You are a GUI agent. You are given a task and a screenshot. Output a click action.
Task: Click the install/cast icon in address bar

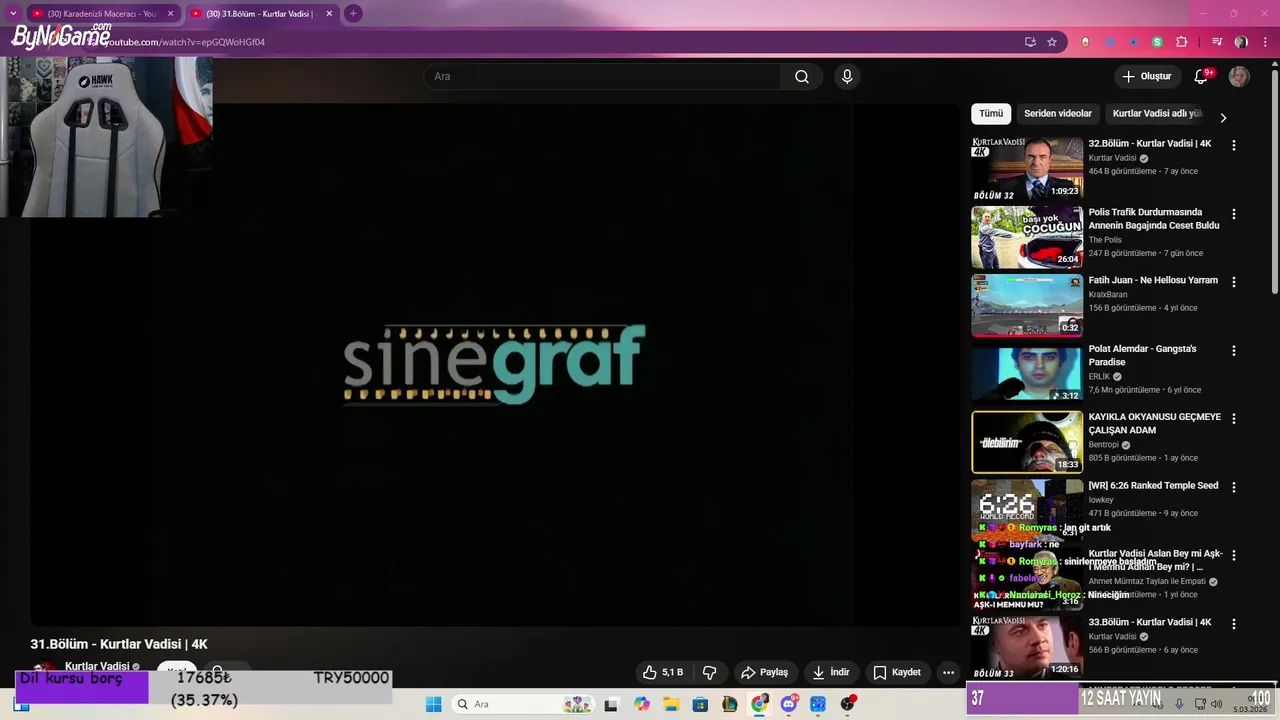click(1030, 42)
